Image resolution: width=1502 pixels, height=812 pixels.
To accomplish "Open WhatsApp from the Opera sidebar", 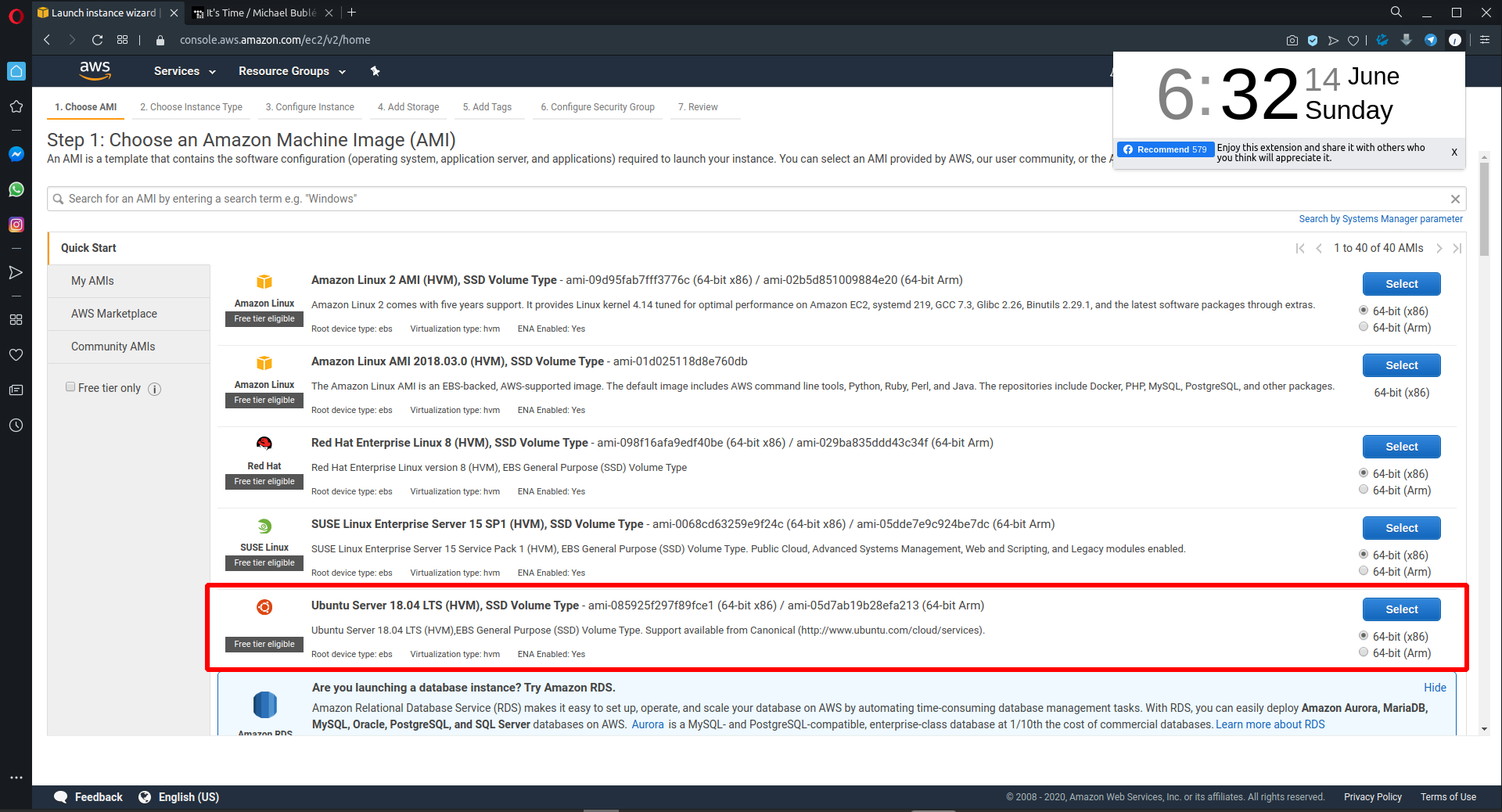I will [16, 189].
